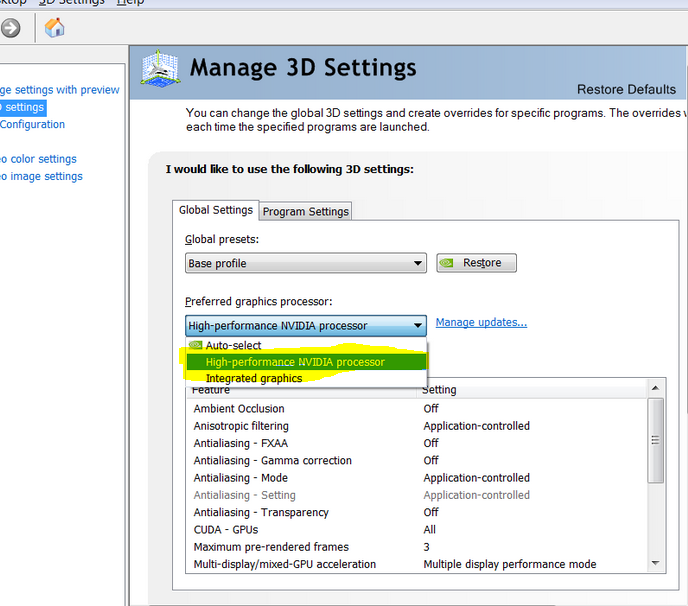Select the Anisotropic filtering row

[x=417, y=426]
